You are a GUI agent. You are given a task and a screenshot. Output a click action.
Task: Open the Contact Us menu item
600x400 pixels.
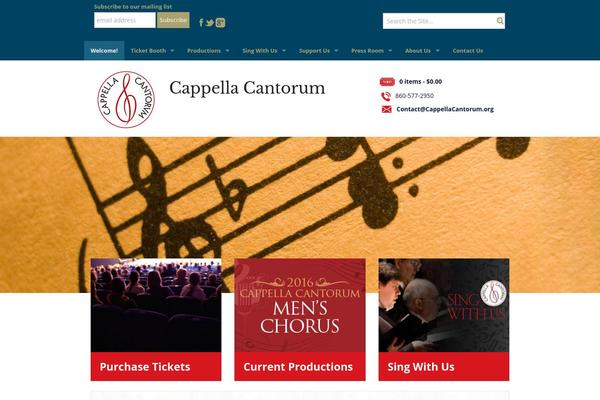[468, 51]
